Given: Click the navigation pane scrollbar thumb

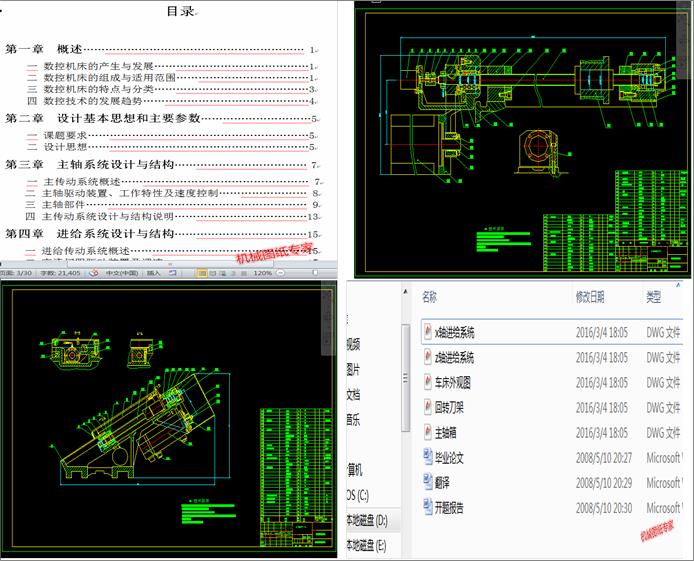Looking at the screenshot, I should [x=405, y=377].
